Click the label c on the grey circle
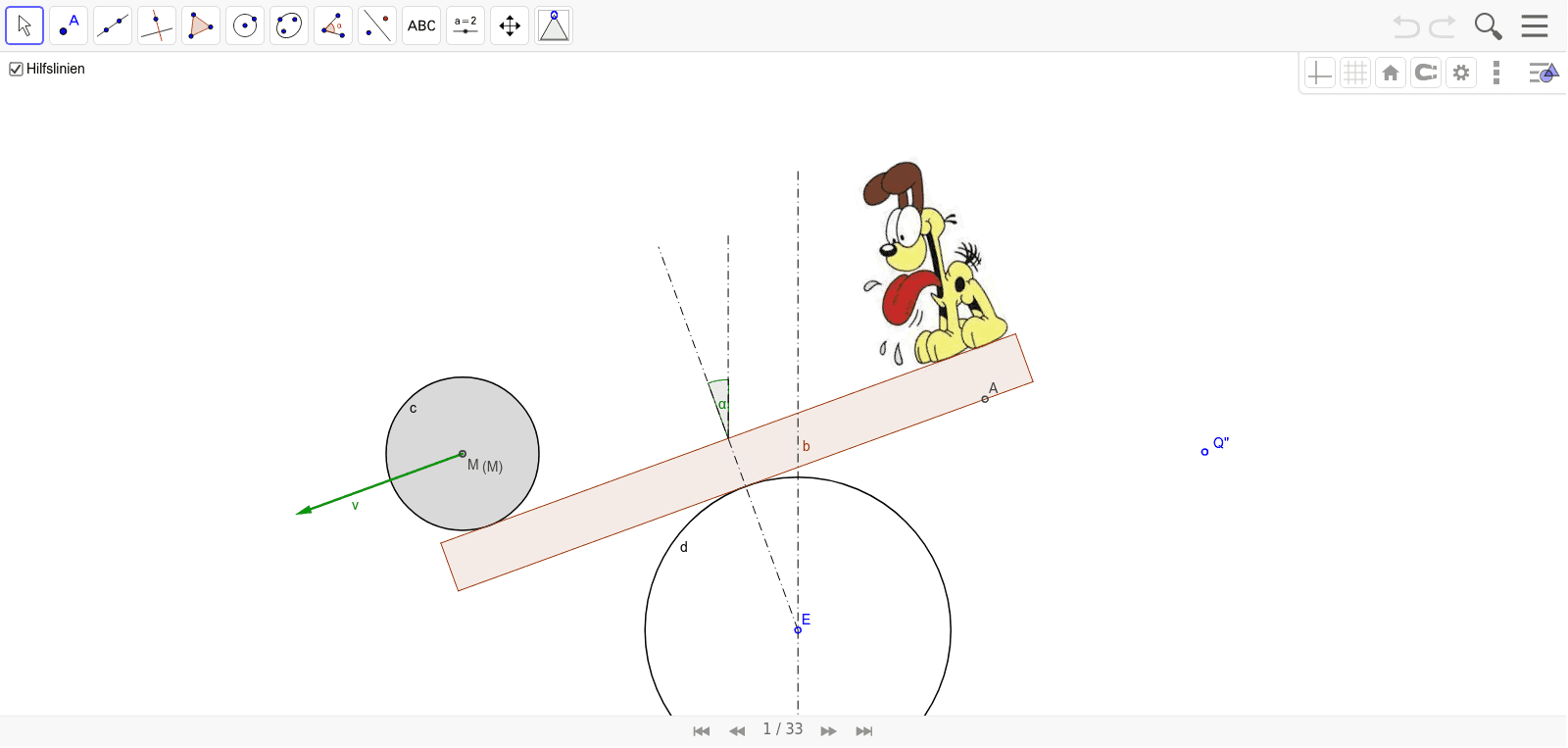Screen dimensions: 1568x748 pyautogui.click(x=414, y=409)
